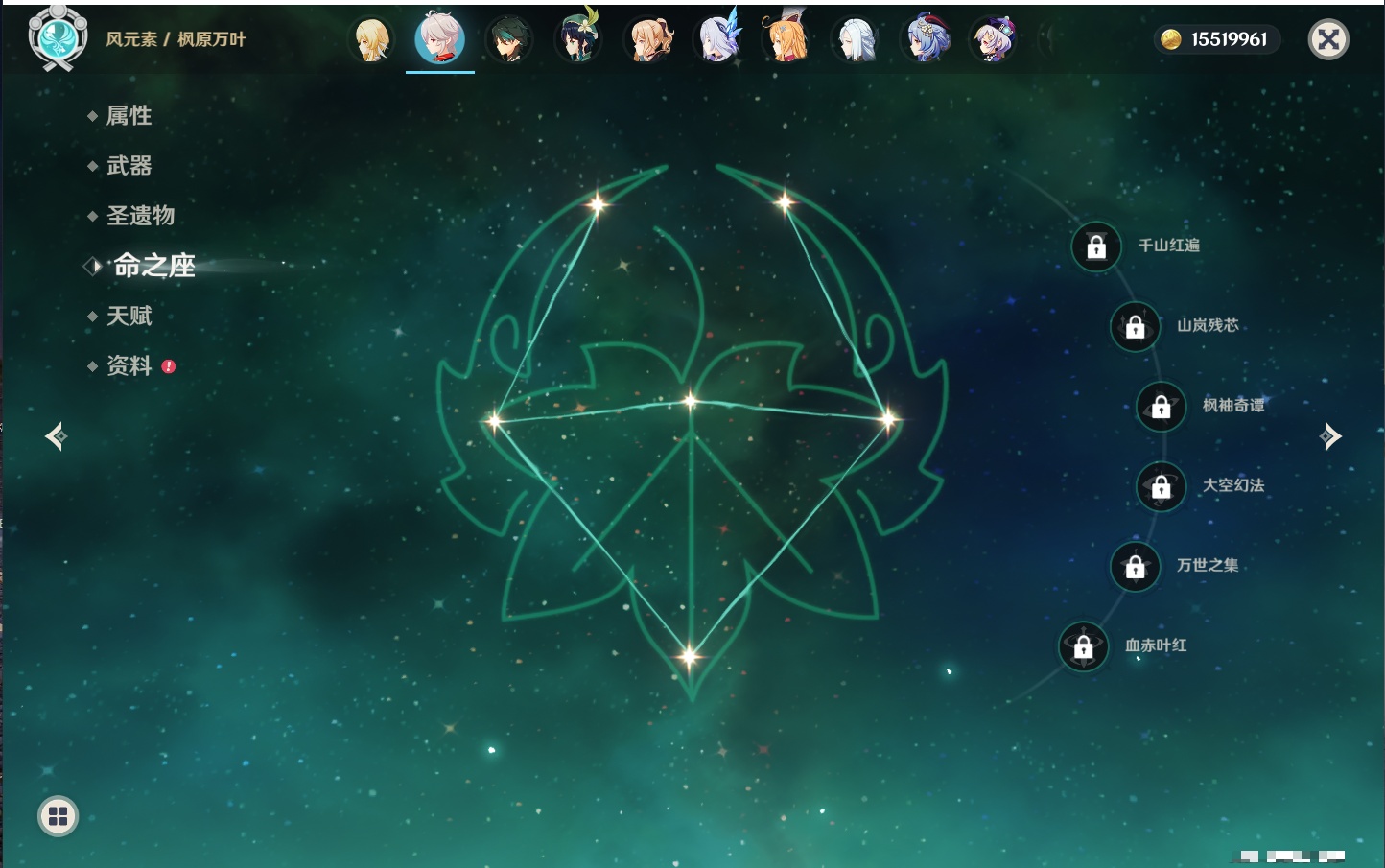Switch to Venti's avatar with green beret
The image size is (1385, 868).
click(578, 38)
